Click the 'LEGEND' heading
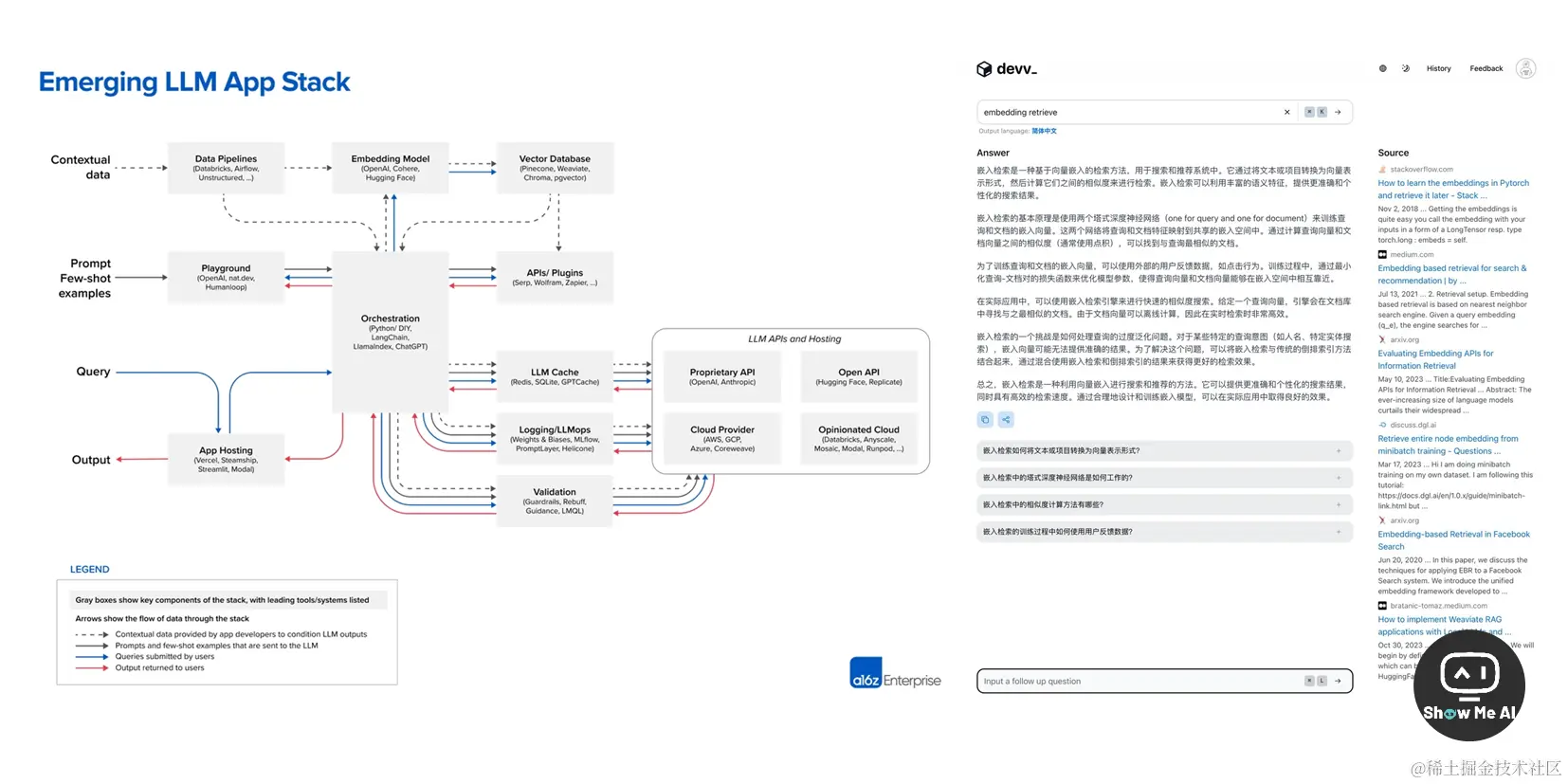The width and height of the screenshot is (1568, 784). 89,569
